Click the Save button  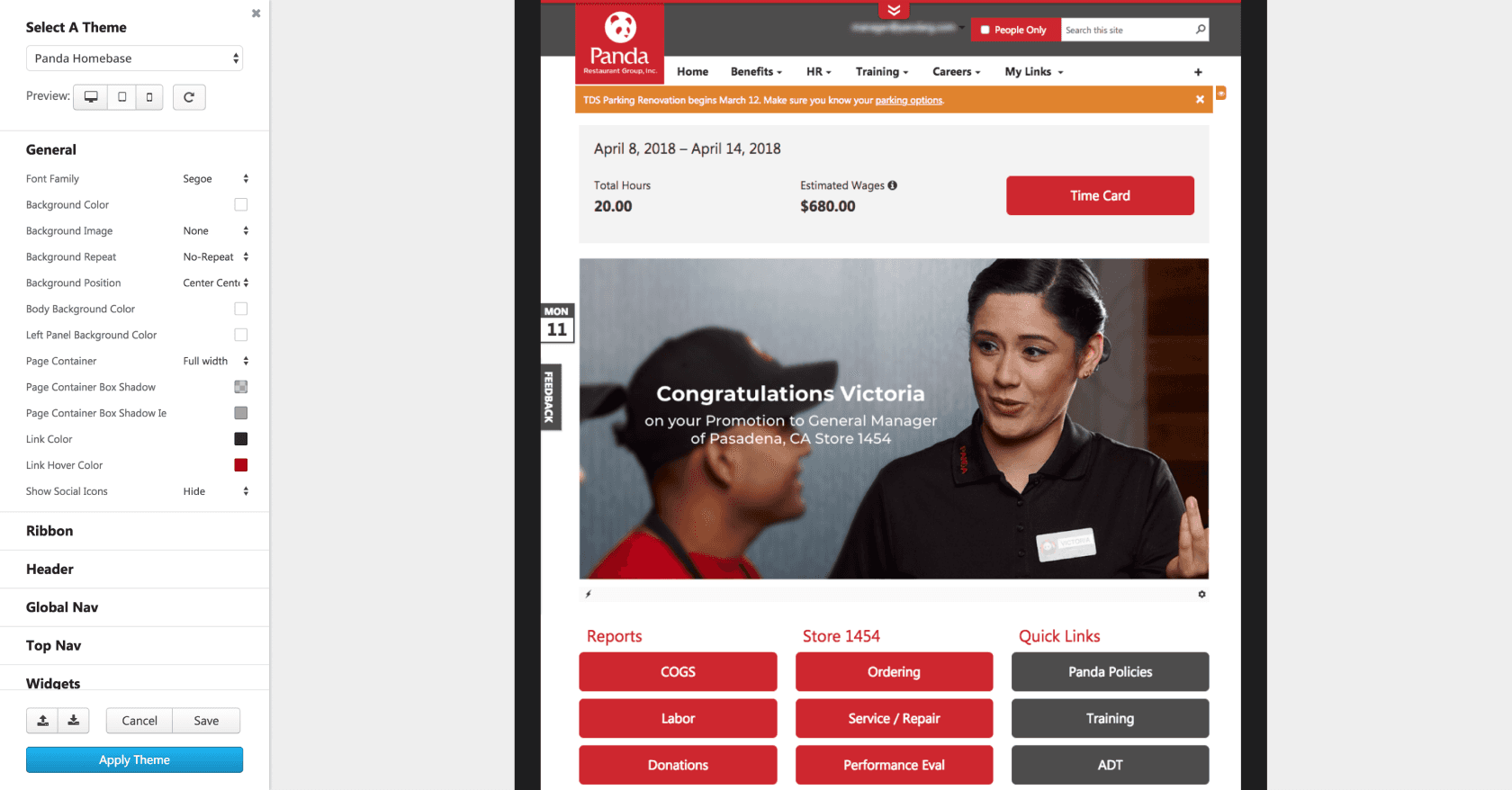pyautogui.click(x=206, y=721)
